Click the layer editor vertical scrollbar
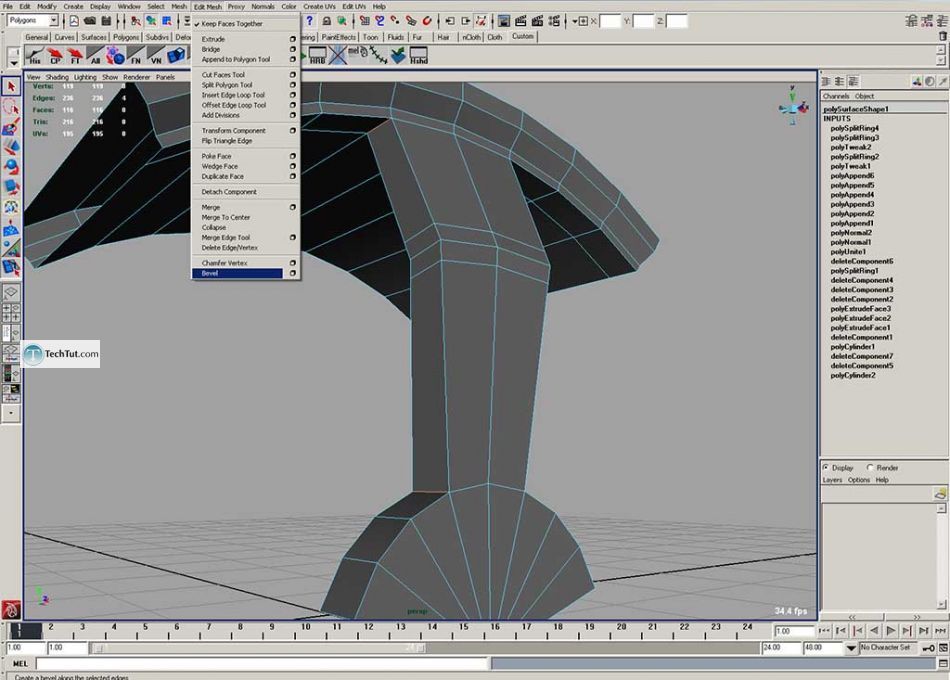 (x=941, y=556)
